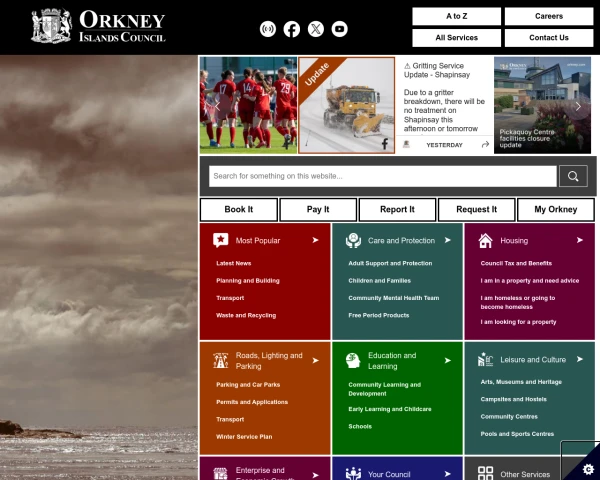Click the Most Popular star icon
The image size is (600, 480).
point(221,240)
